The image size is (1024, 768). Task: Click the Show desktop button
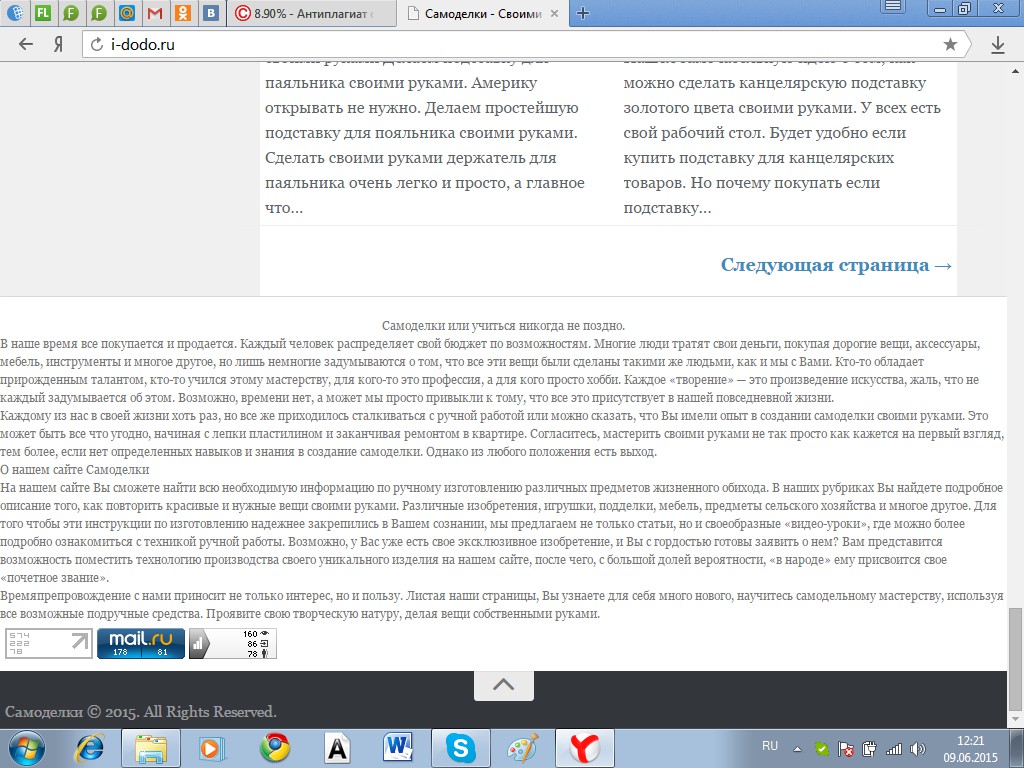point(1019,749)
